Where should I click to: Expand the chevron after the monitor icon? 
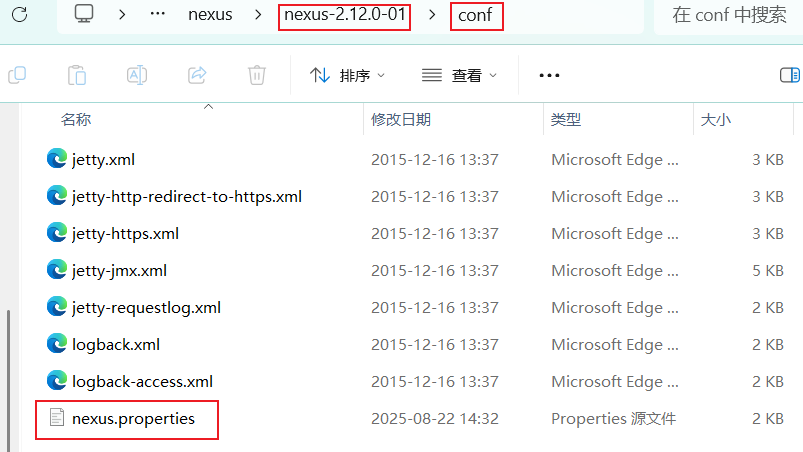122,14
